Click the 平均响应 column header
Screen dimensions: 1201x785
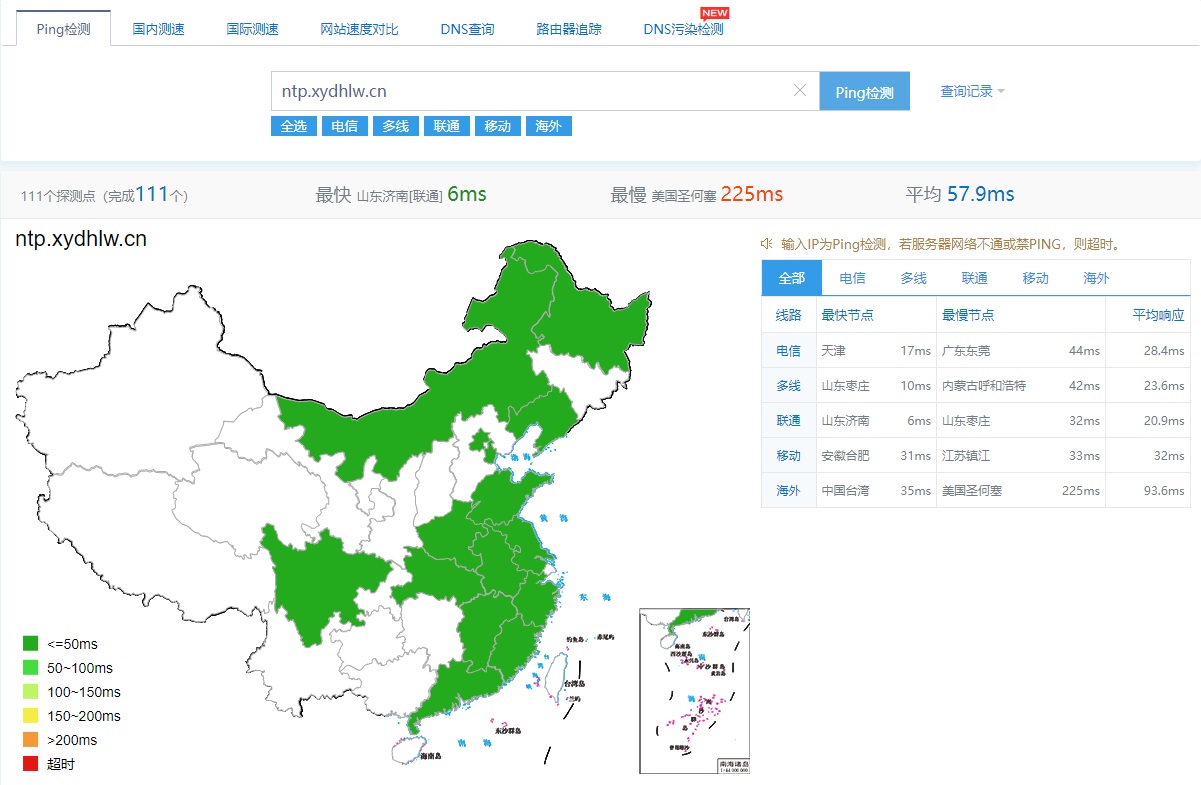1158,315
